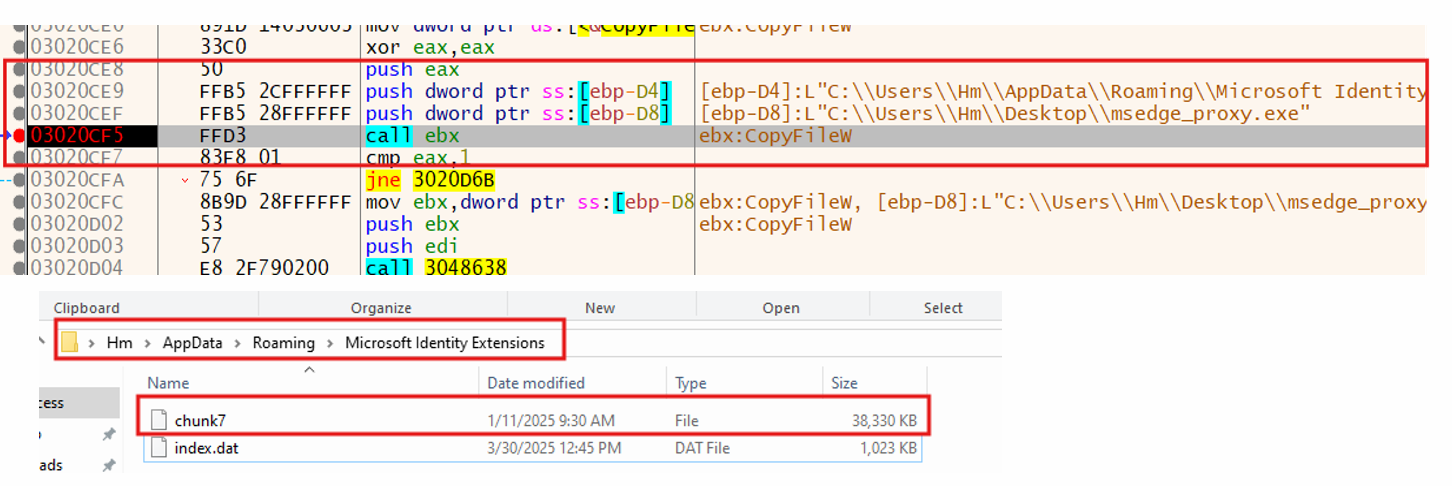Click the jne 3020D6B jump instruction
This screenshot has height=486, width=1452.
(430, 180)
